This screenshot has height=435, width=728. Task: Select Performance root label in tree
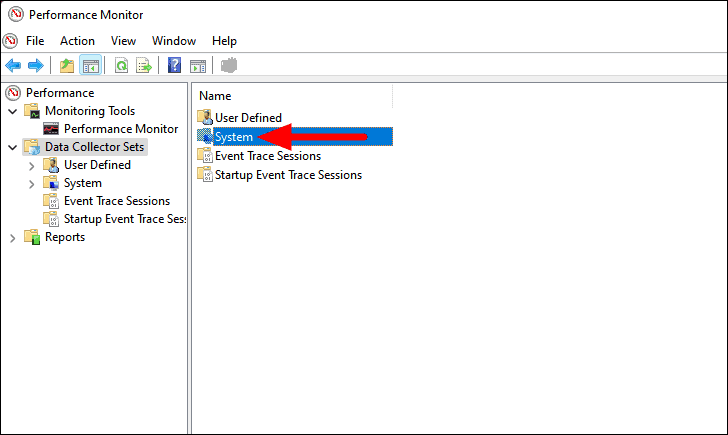(x=60, y=93)
